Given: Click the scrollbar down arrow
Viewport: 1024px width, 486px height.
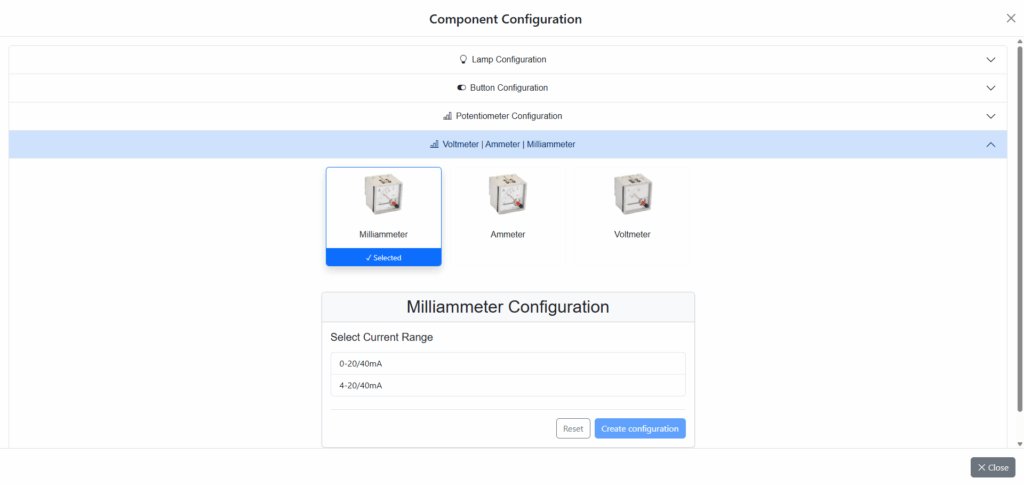Looking at the screenshot, I should click(x=1019, y=443).
